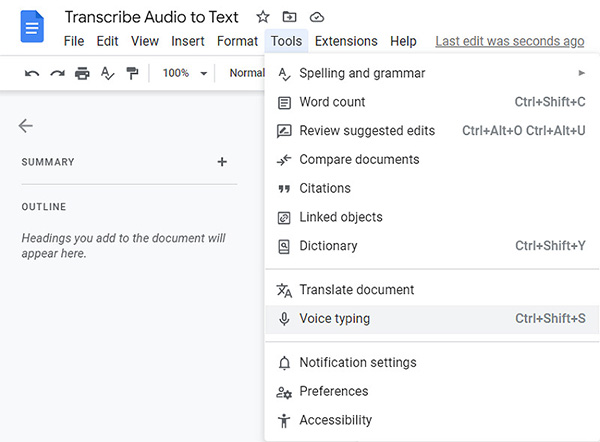
Task: Open Accessibility settings entry
Action: click(432, 420)
